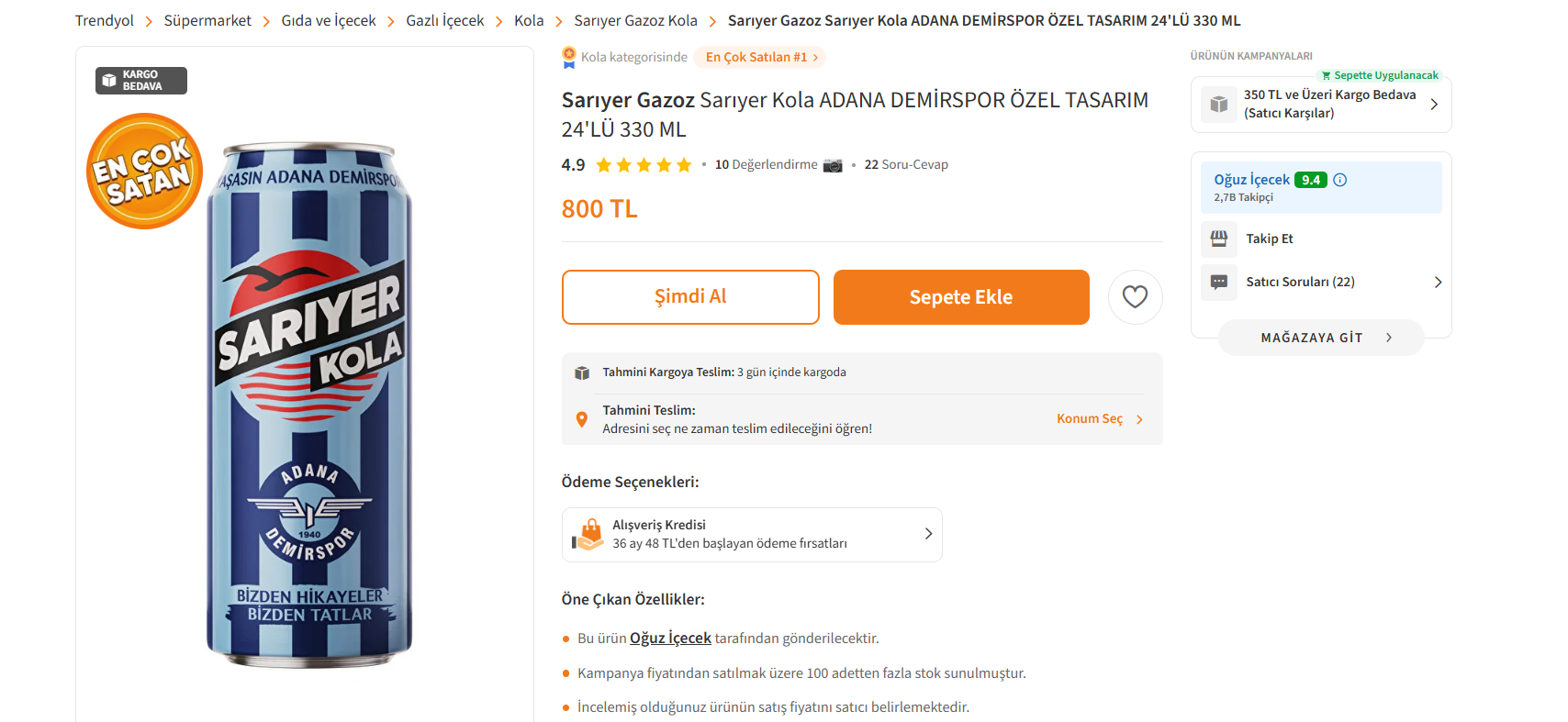Image resolution: width=1568 pixels, height=722 pixels.
Task: Click the En Çok Satan orange badge
Action: pyautogui.click(x=144, y=171)
